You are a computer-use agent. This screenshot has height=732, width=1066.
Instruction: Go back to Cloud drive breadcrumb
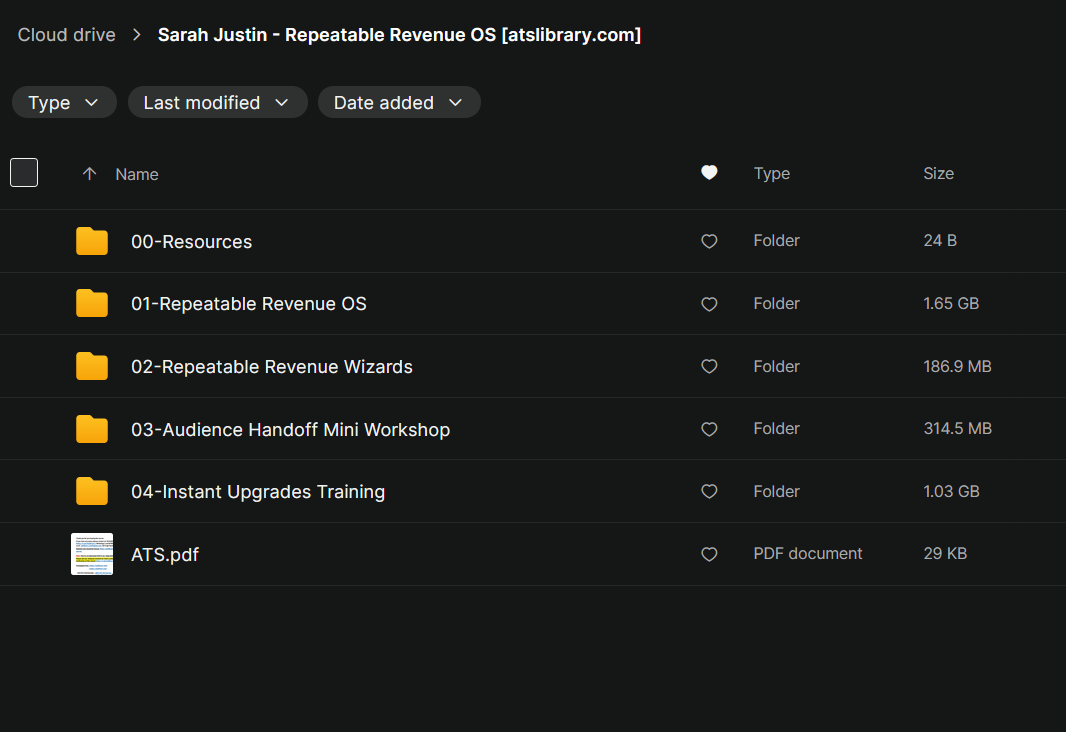click(66, 35)
